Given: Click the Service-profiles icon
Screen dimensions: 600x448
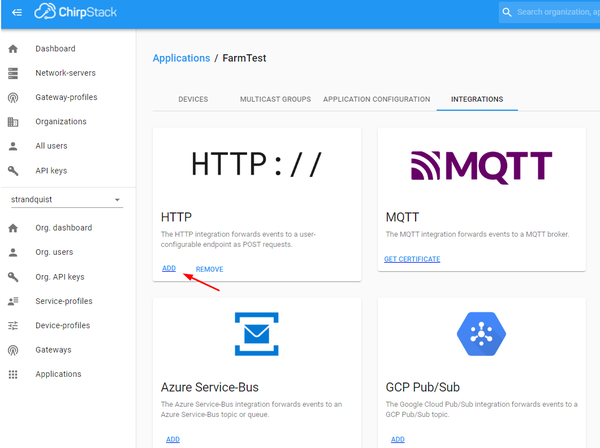Looking at the screenshot, I should (x=13, y=301).
